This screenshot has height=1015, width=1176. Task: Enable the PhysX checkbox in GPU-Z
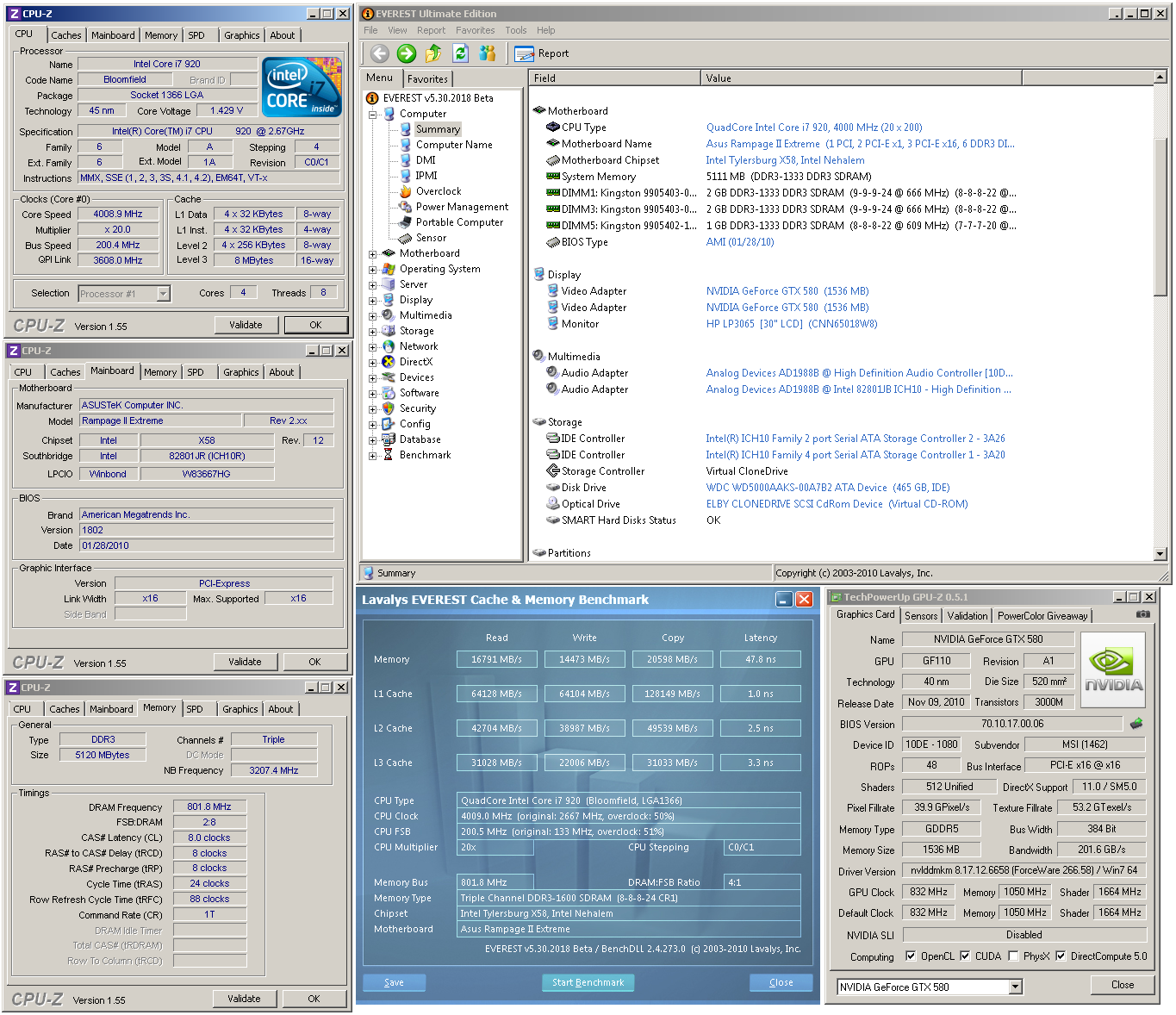[1013, 956]
